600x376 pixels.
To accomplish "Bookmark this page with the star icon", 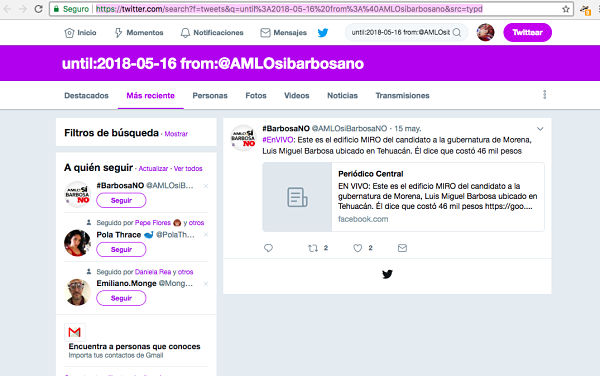I will tap(566, 9).
